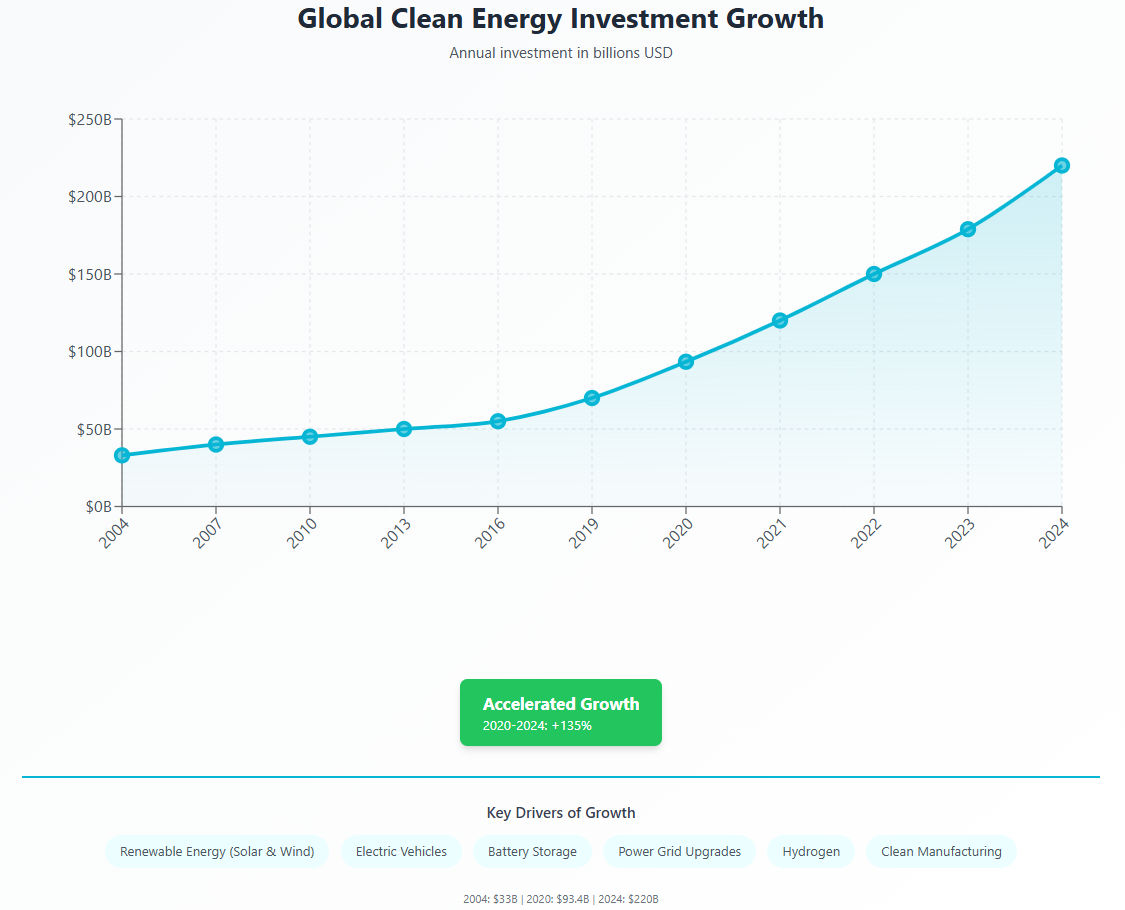Select the 2010 data point marker
Viewport: 1125px width, 910px height.
click(310, 436)
